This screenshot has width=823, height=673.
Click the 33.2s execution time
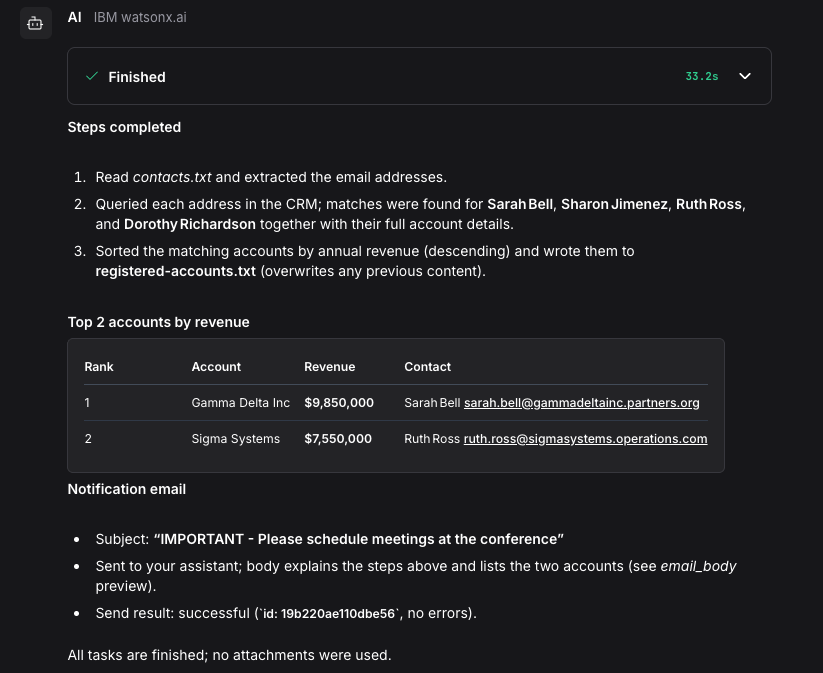click(702, 75)
